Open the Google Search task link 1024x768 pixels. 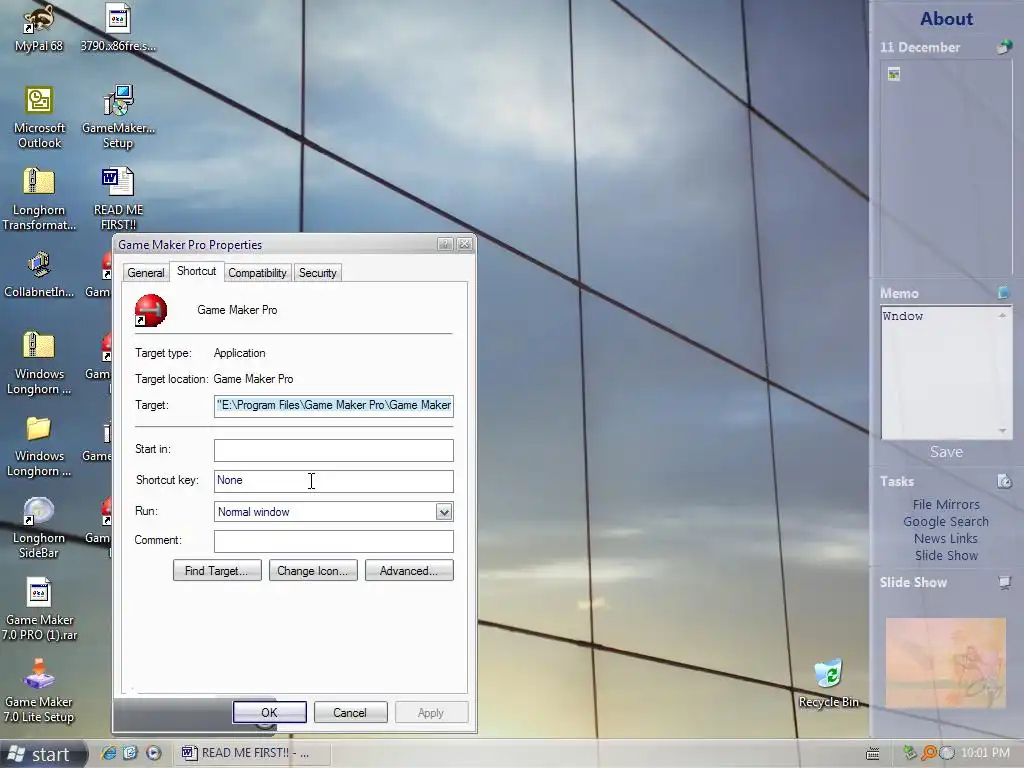tap(946, 522)
